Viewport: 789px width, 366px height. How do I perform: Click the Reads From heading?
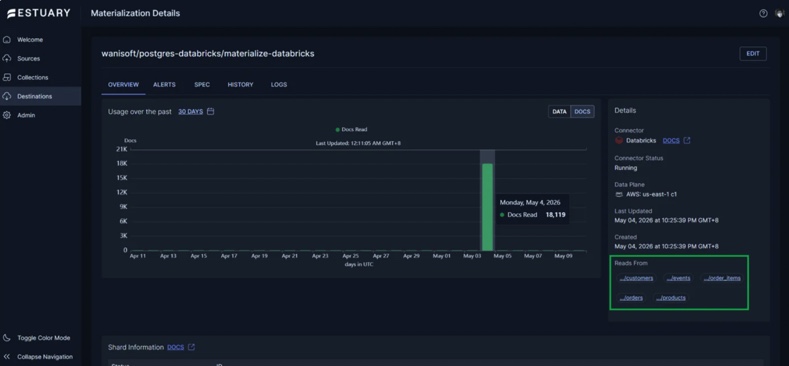631,263
